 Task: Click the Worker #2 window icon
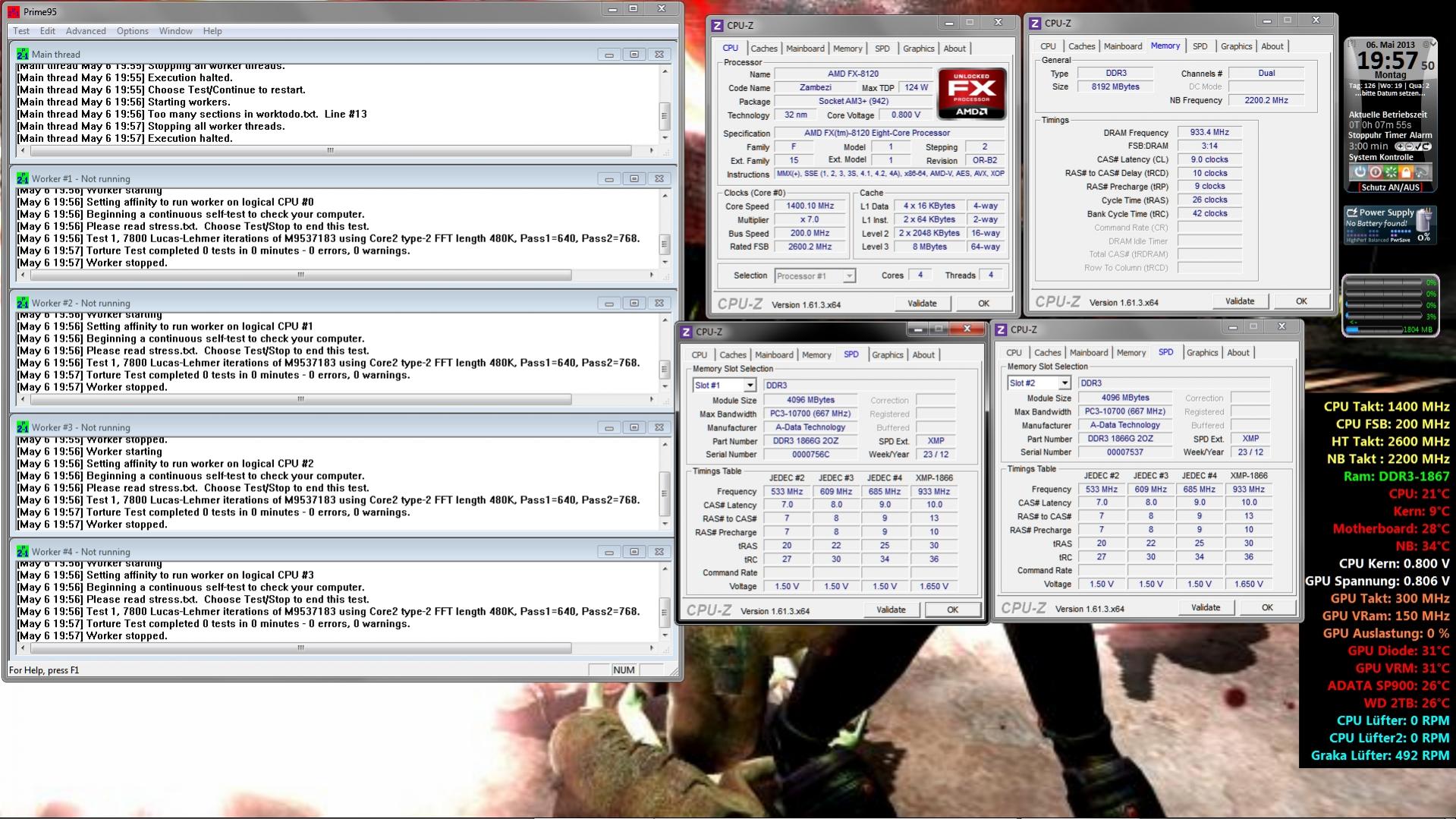click(x=23, y=303)
